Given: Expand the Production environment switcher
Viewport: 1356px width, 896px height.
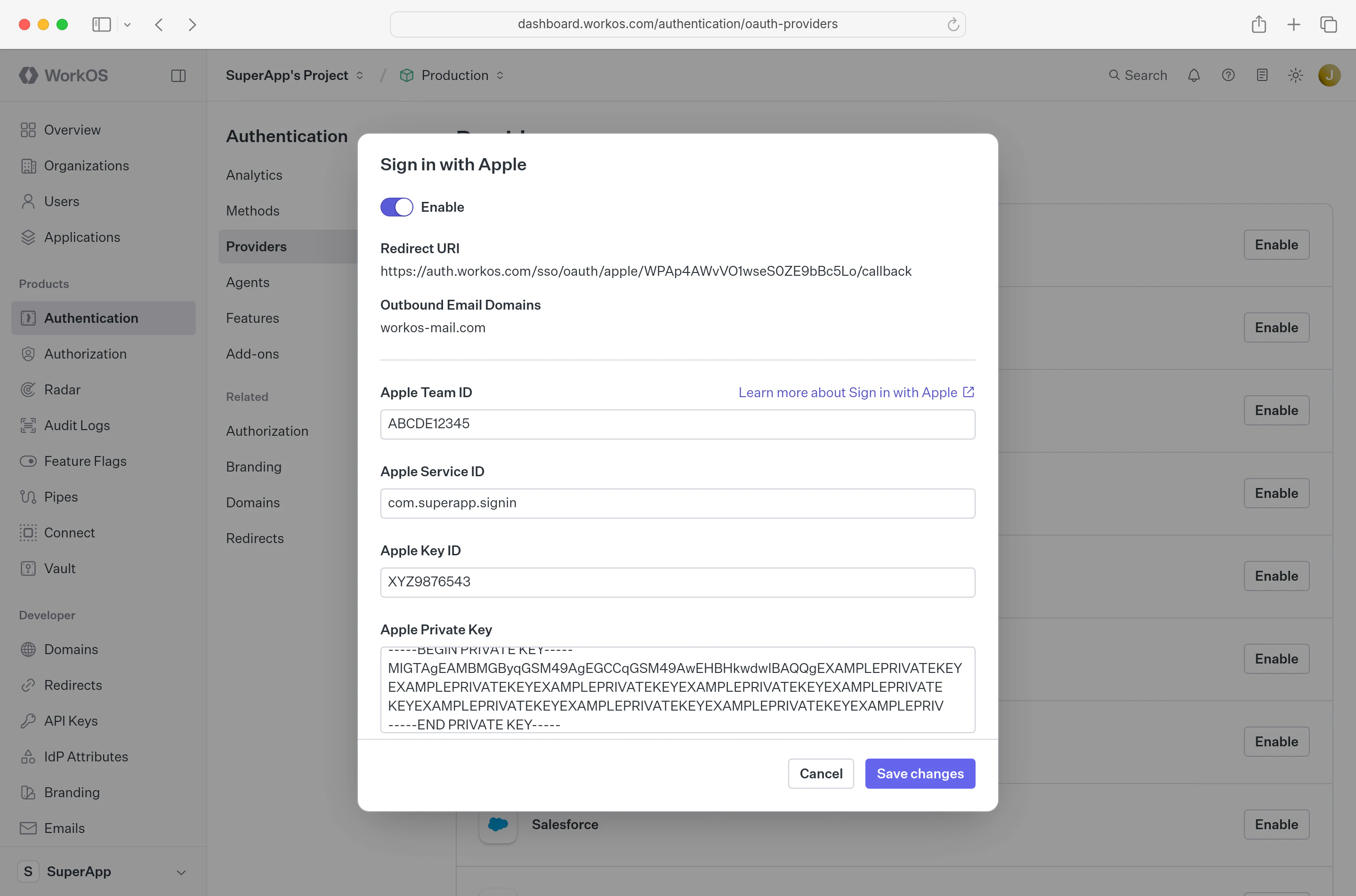Looking at the screenshot, I should pos(452,75).
